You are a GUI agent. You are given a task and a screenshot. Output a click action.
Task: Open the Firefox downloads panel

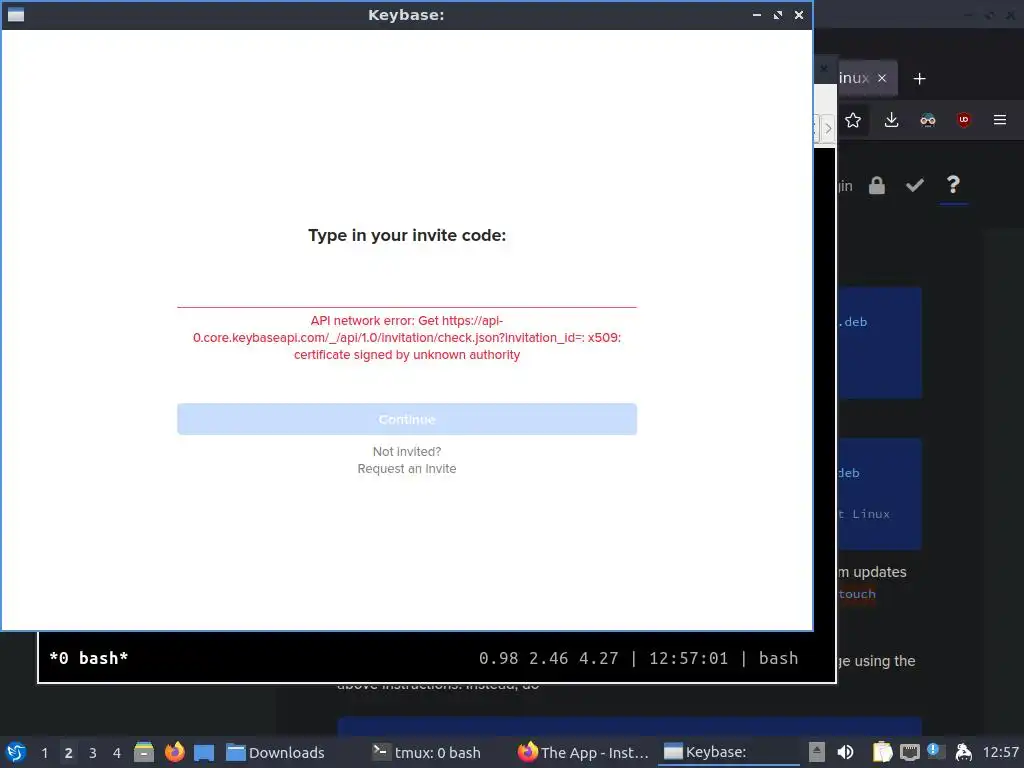pyautogui.click(x=891, y=120)
